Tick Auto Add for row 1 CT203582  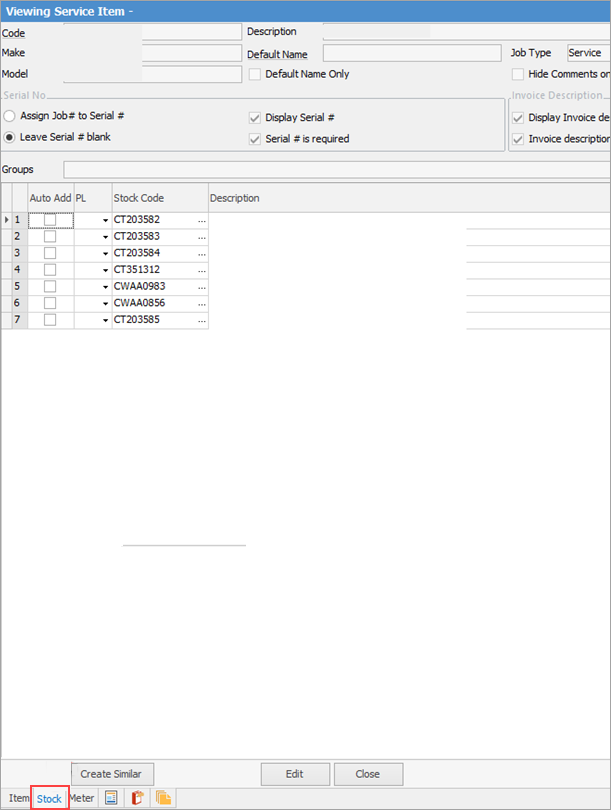click(x=50, y=220)
